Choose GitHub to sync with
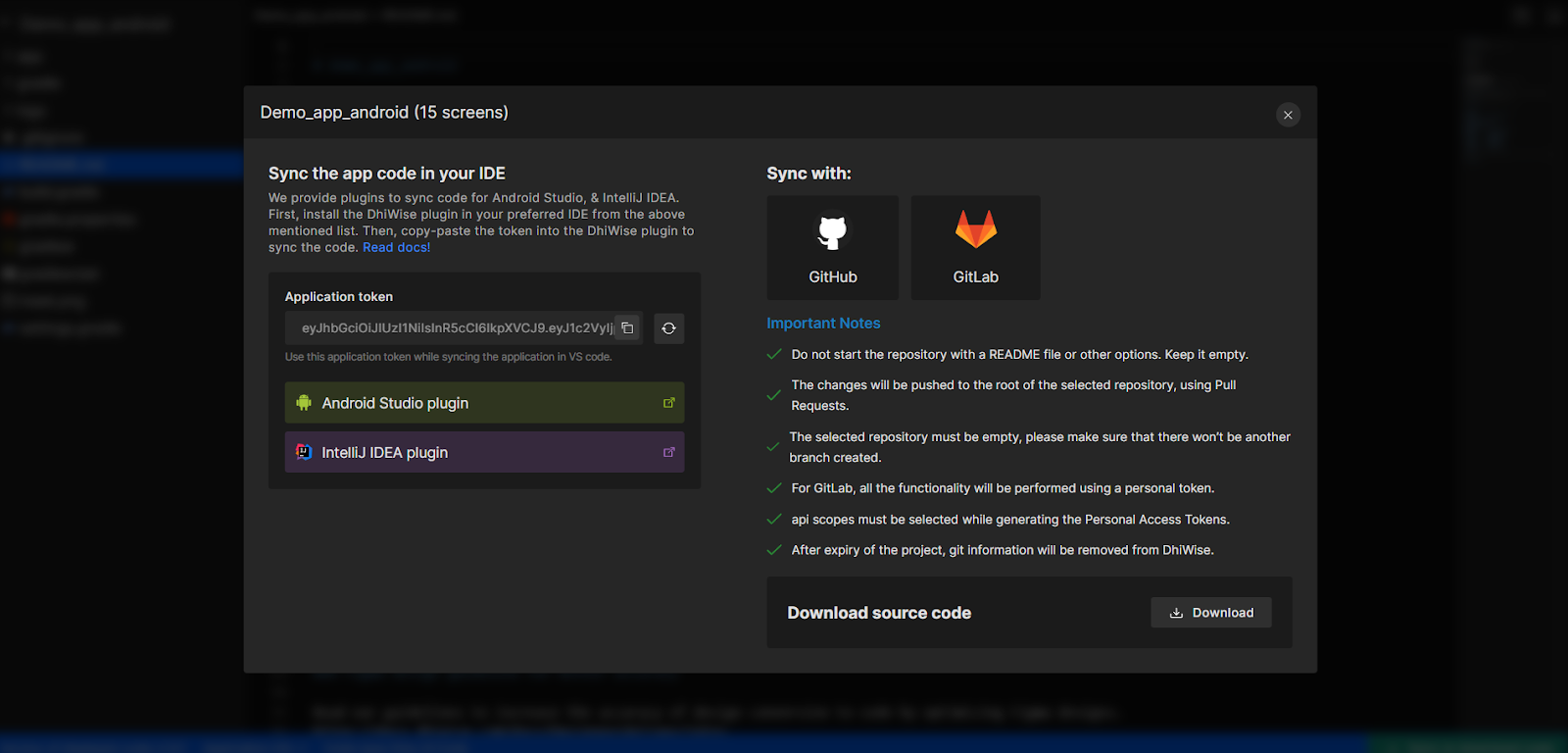The image size is (1568, 753). 833,248
